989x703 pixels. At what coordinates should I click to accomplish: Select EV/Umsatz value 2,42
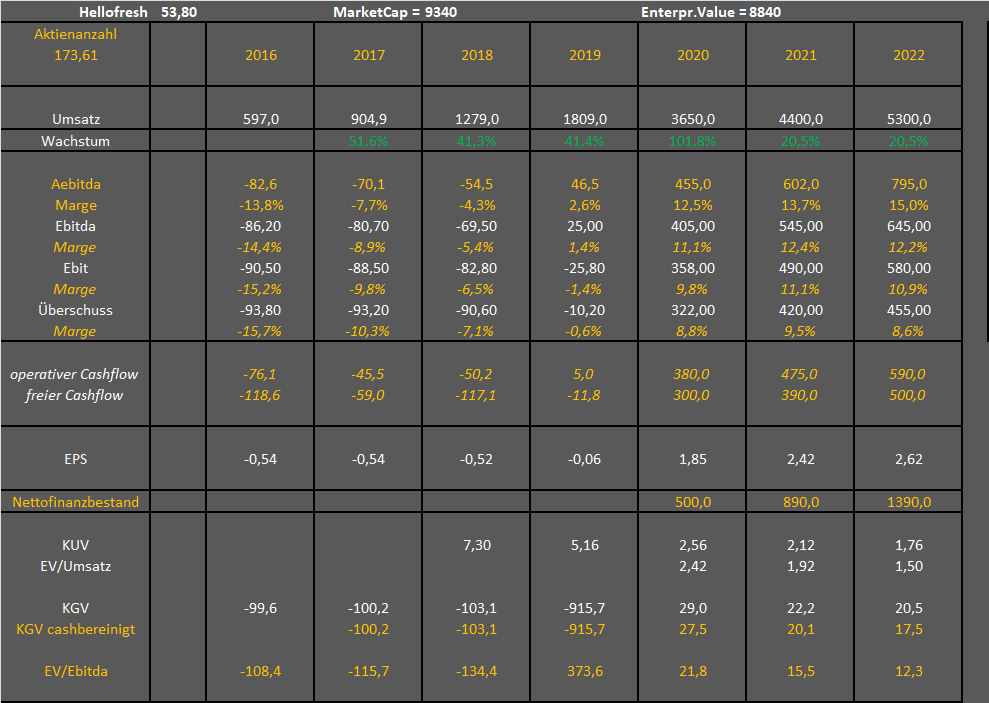tap(693, 566)
